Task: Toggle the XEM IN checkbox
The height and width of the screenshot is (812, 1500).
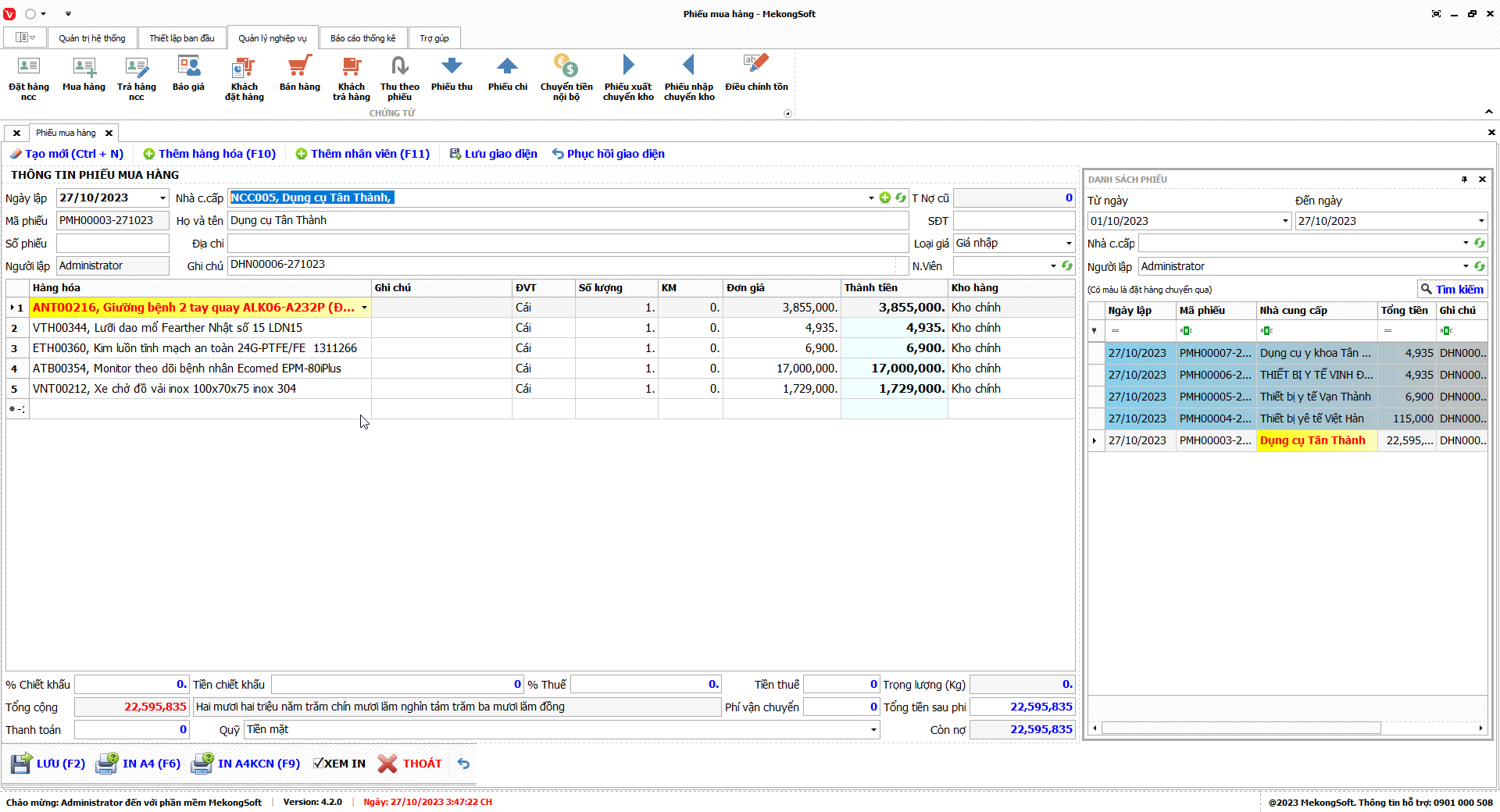Action: [319, 764]
